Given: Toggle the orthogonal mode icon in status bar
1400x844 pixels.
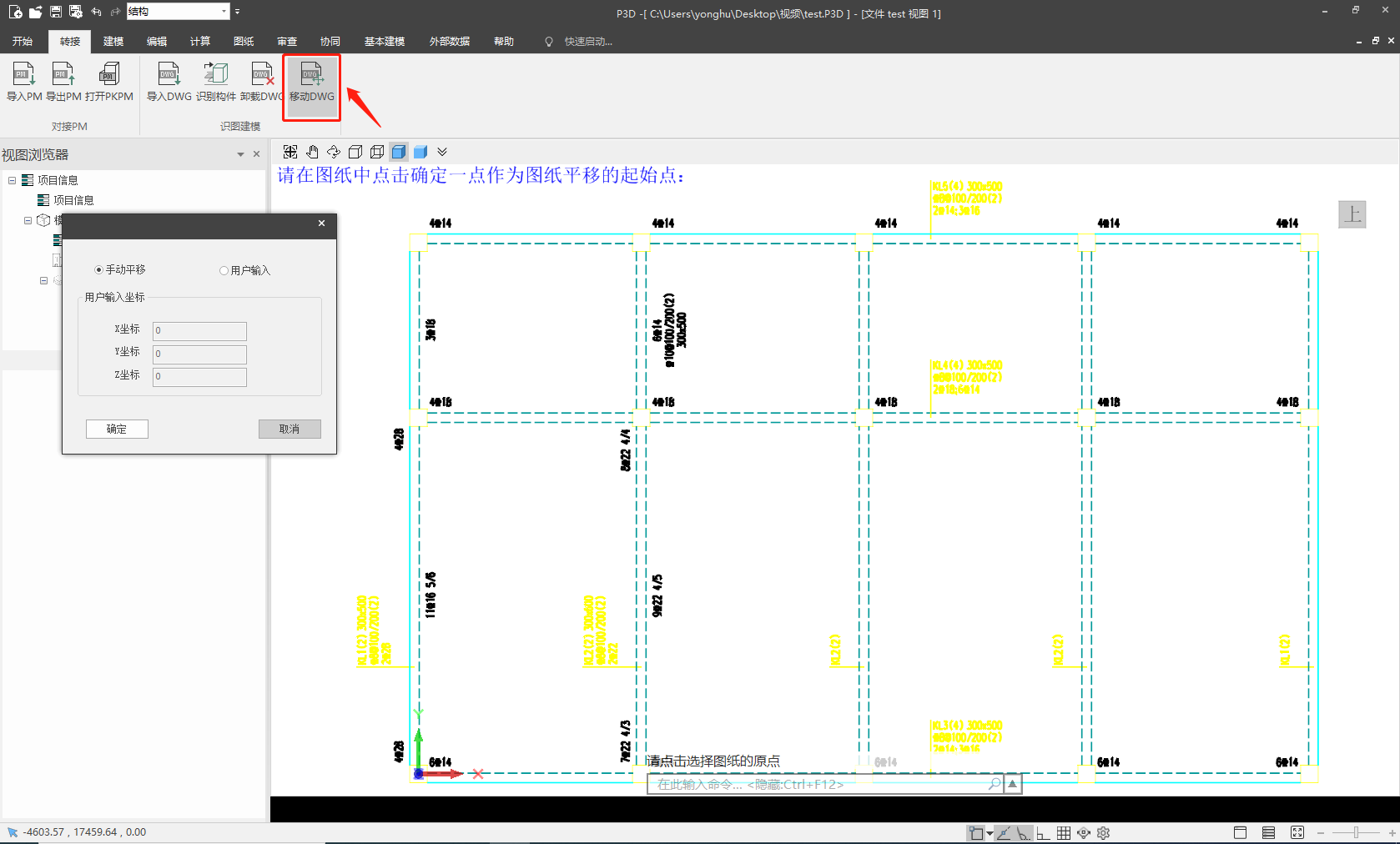Looking at the screenshot, I should (x=1043, y=832).
